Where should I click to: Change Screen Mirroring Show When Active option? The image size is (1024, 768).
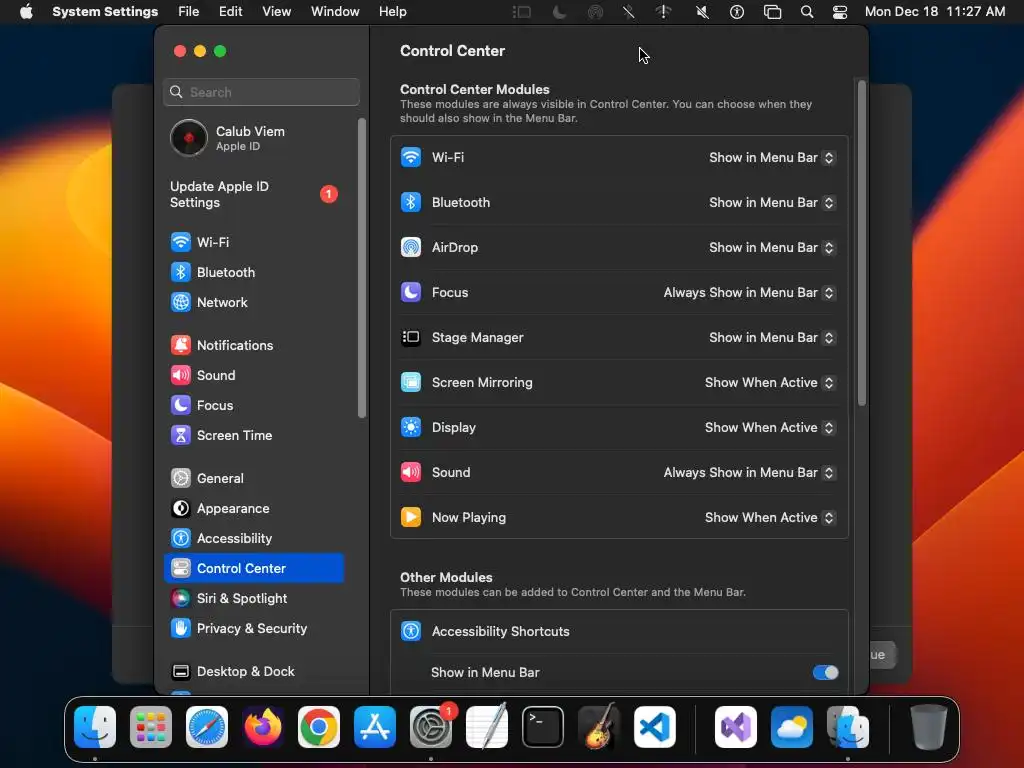click(x=770, y=383)
